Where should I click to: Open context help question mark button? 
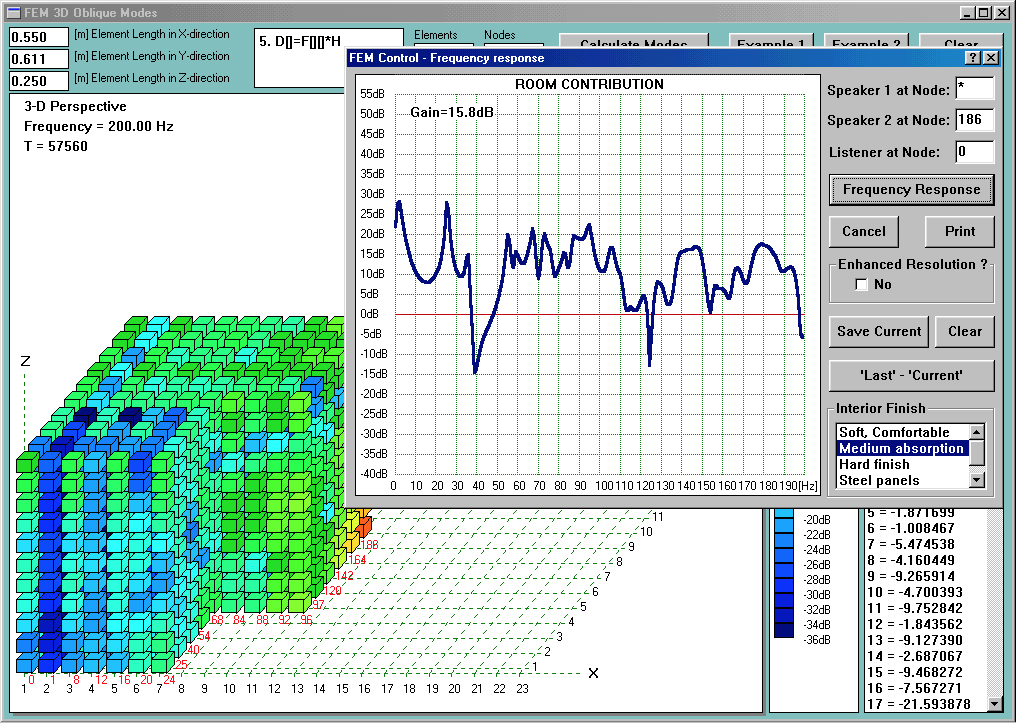pos(973,58)
